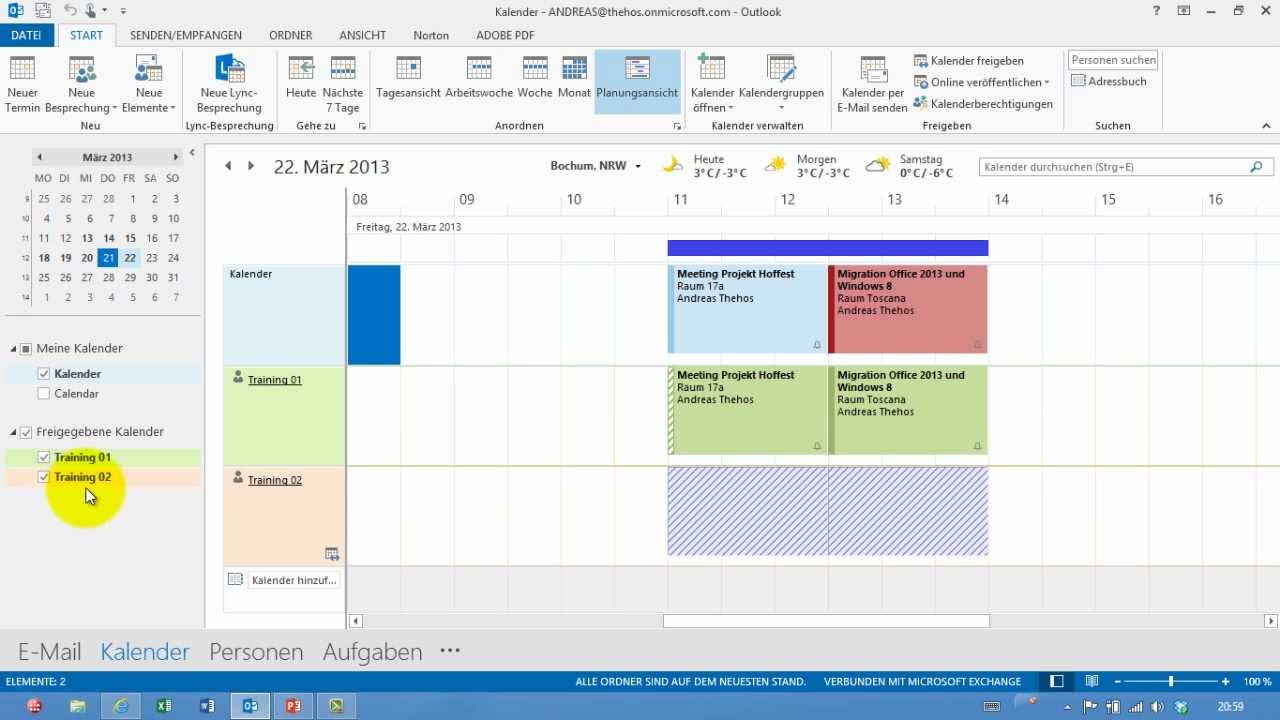Image resolution: width=1280 pixels, height=720 pixels.
Task: Show Nächste 7 Tage
Action: click(343, 85)
